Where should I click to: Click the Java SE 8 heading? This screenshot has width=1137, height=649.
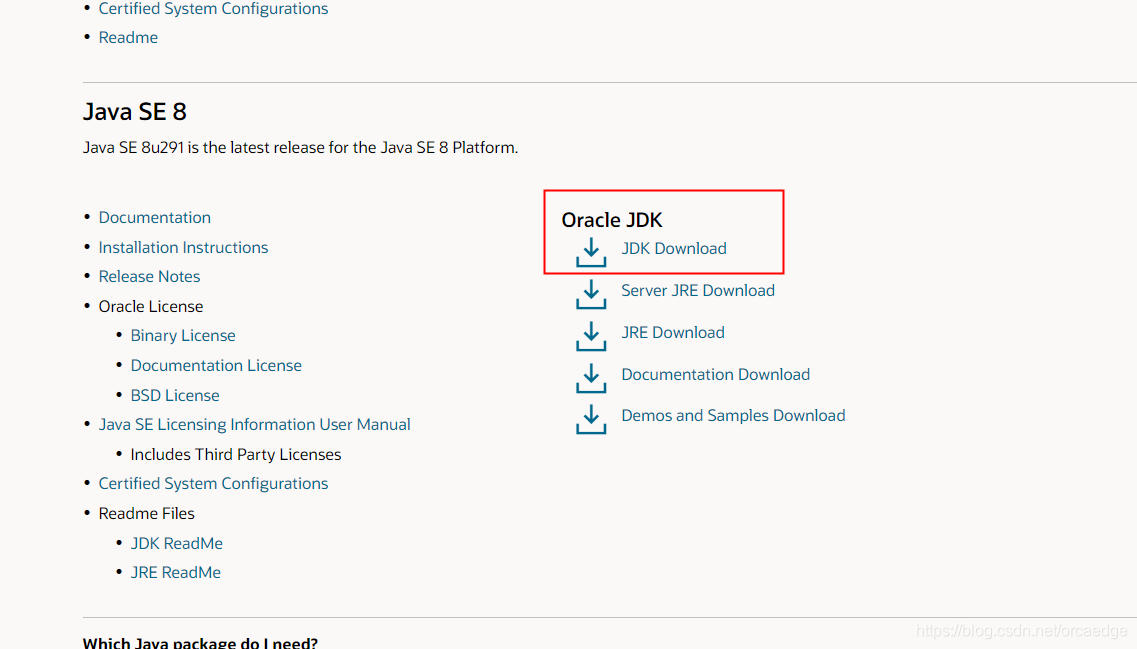tap(135, 112)
